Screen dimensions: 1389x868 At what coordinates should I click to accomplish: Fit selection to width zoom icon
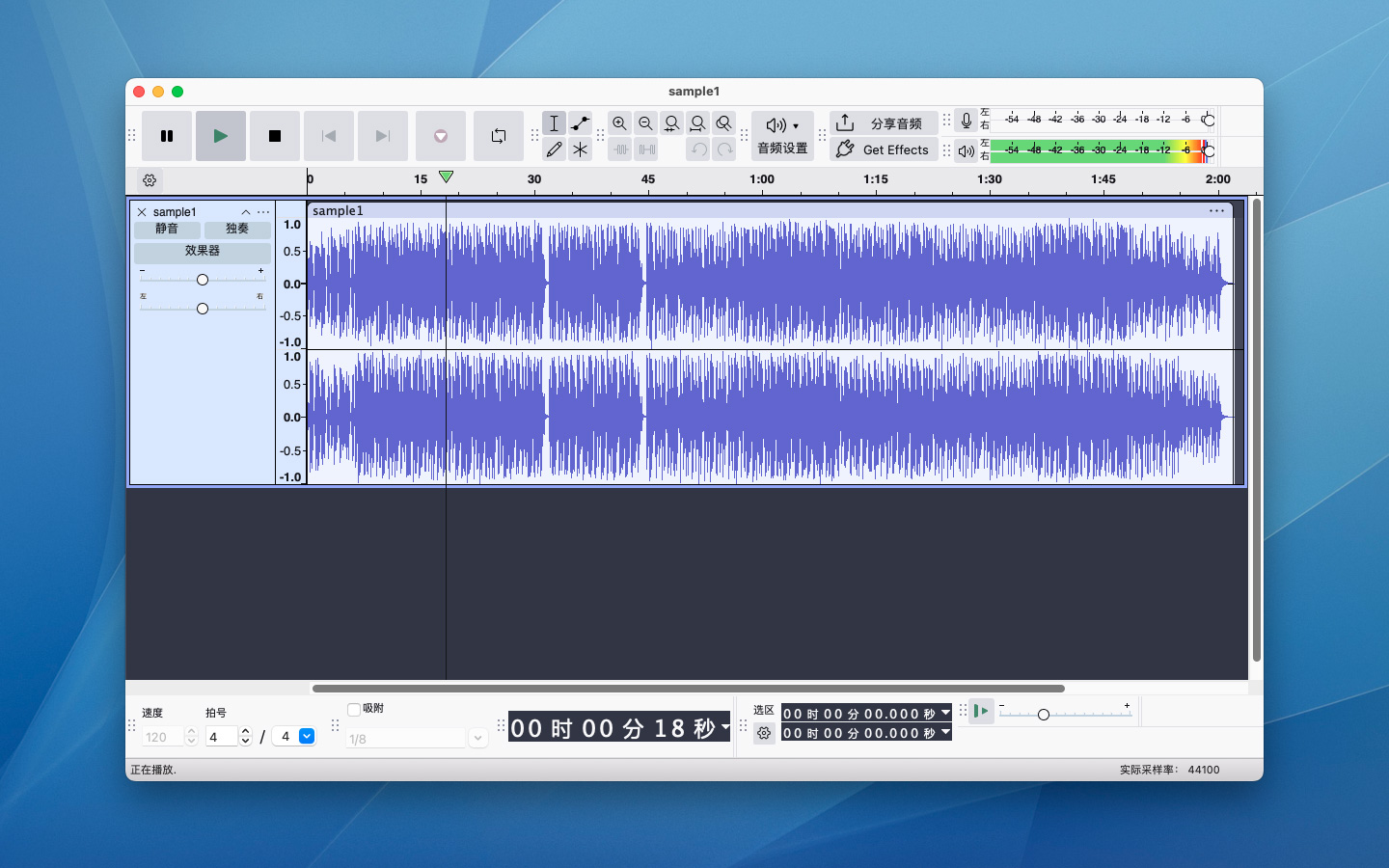(671, 123)
